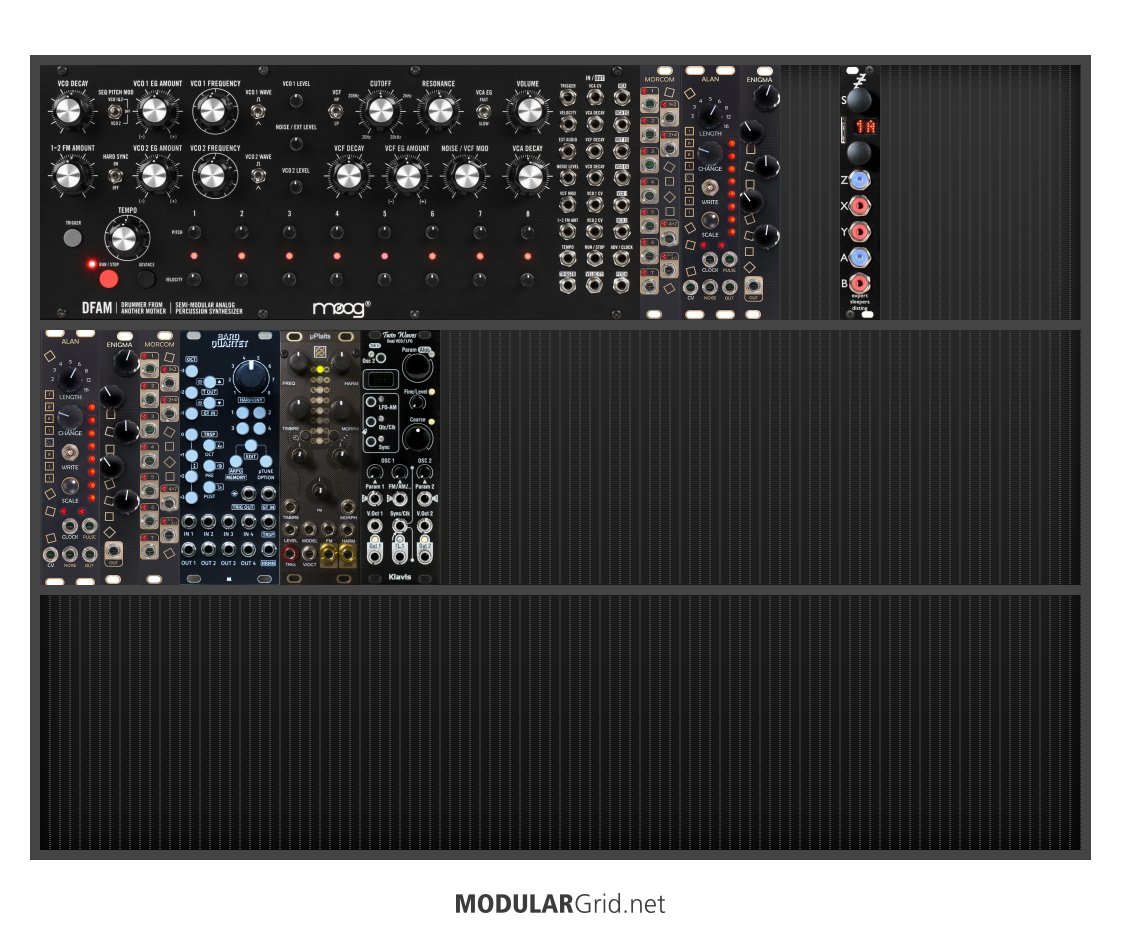Screen dimensions: 1121x925
Task: Click the VCO 2 LEVEL mini knob
Action: [x=296, y=187]
